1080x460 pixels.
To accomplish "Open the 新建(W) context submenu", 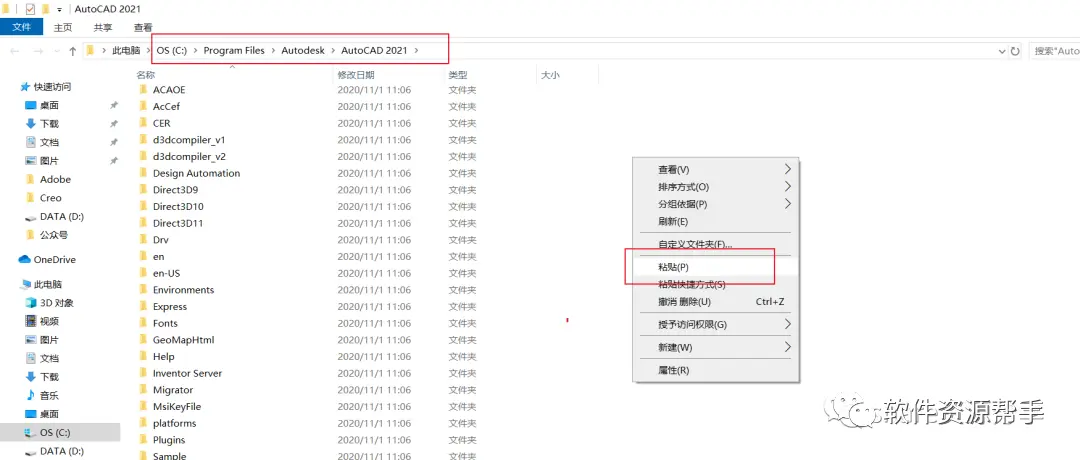I will coord(716,347).
